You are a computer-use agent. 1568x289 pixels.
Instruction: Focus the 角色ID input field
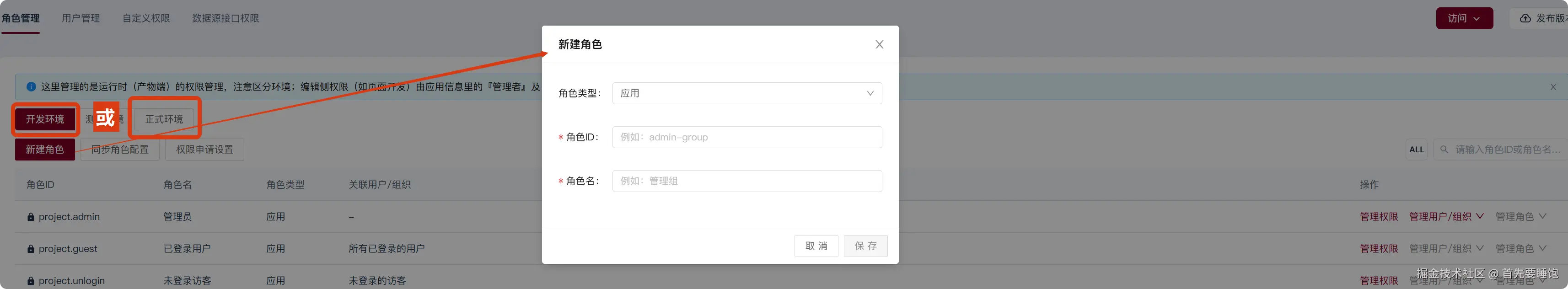pyautogui.click(x=746, y=137)
